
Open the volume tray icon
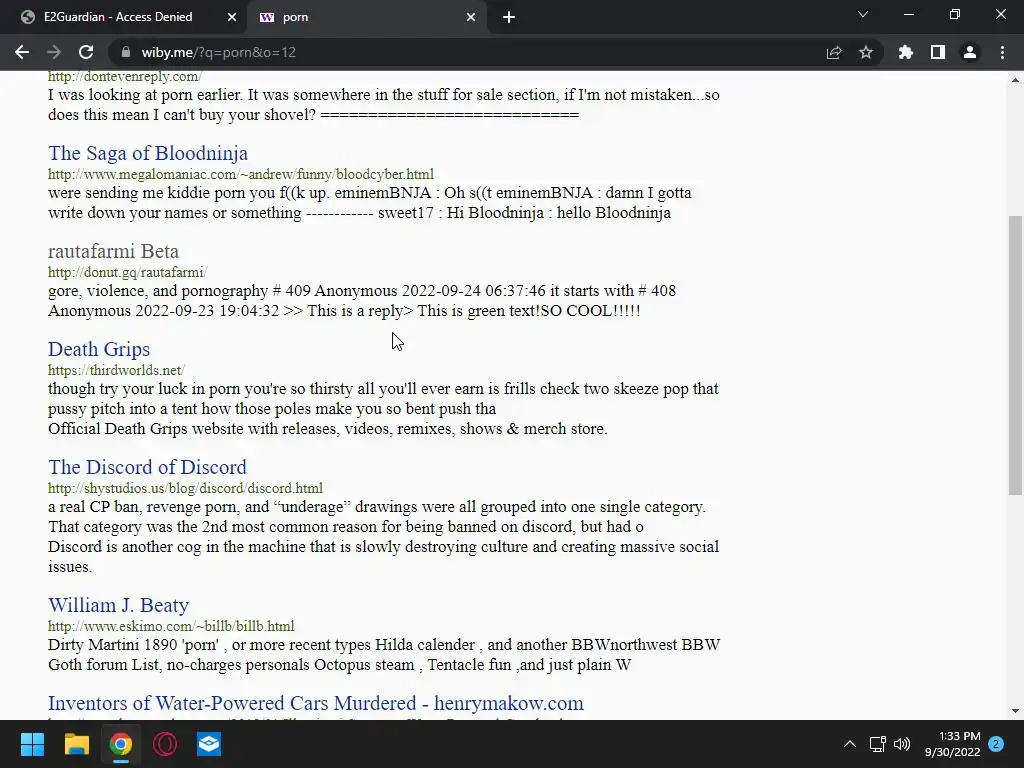(x=902, y=744)
